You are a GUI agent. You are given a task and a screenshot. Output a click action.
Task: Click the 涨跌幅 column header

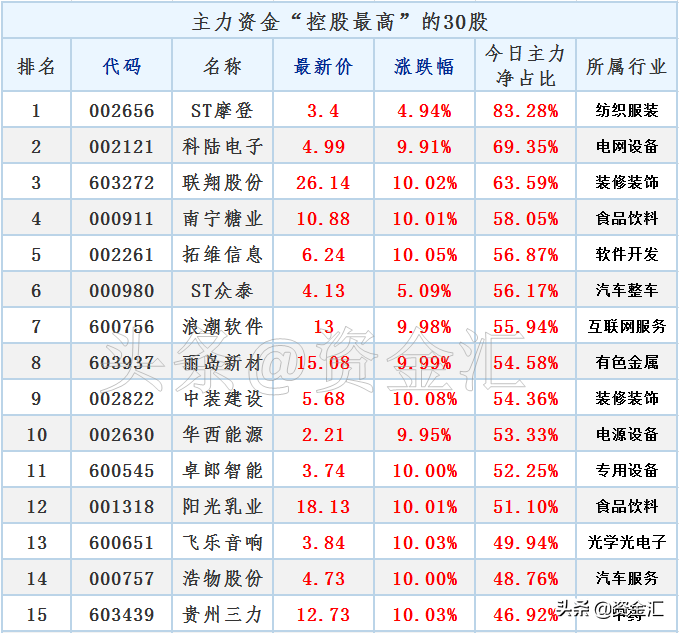(424, 67)
